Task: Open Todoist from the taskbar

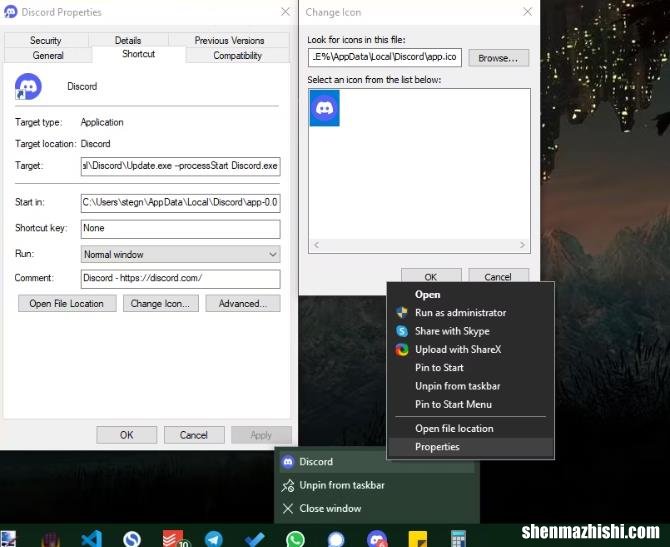Action: coord(174,539)
